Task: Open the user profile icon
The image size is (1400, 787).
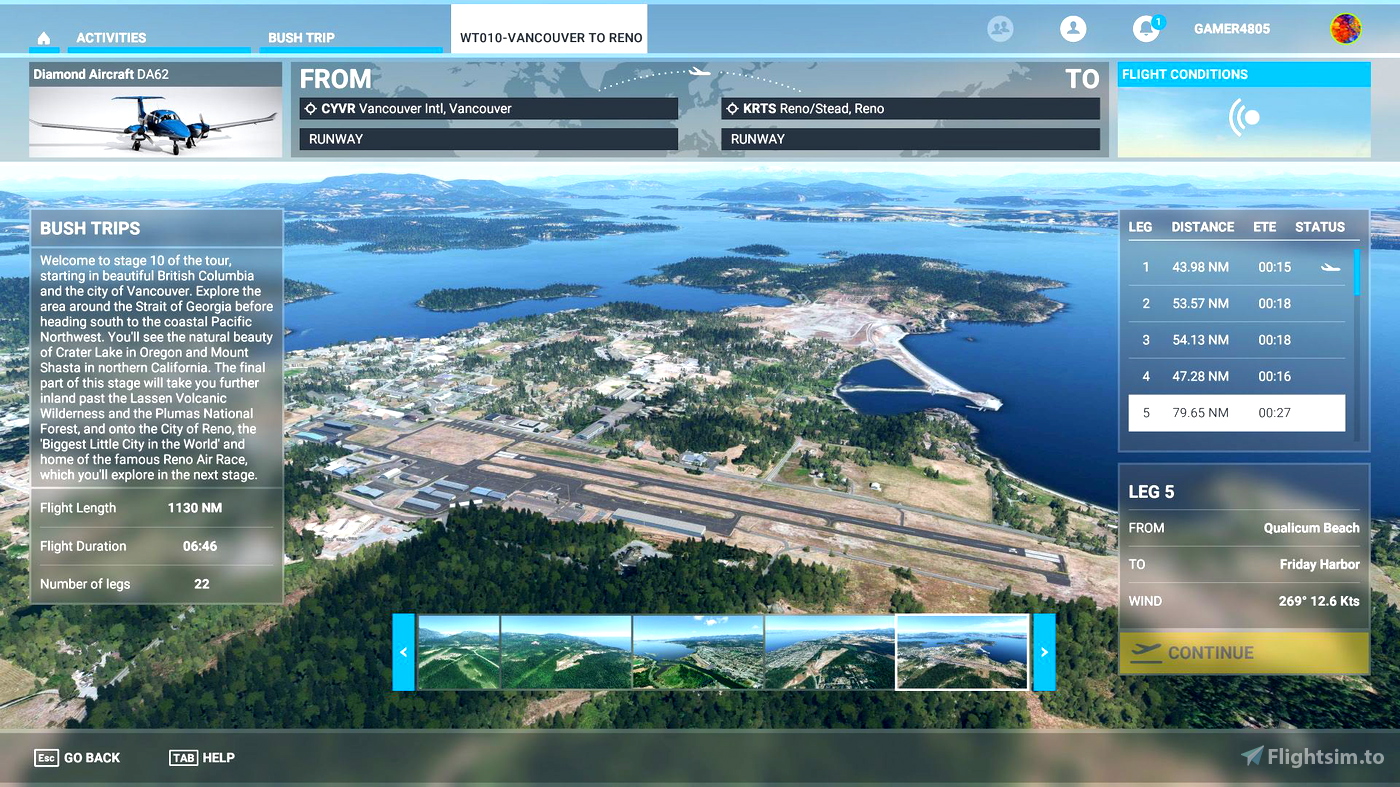Action: (x=1073, y=29)
